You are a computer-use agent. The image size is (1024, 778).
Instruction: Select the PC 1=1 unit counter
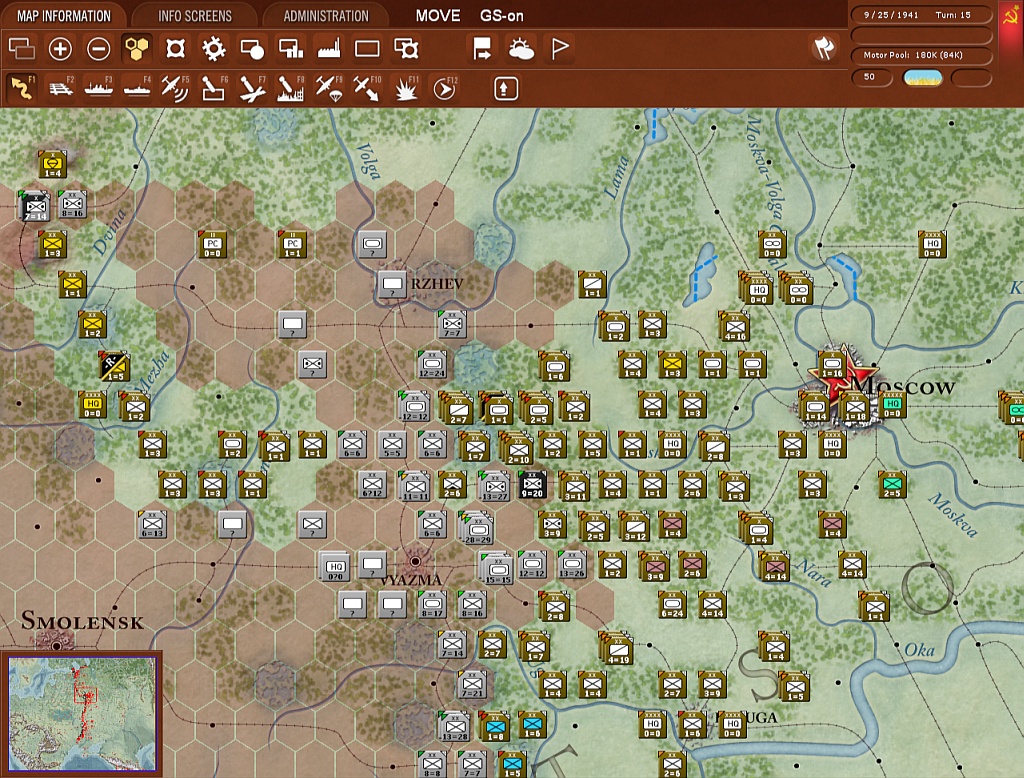tap(293, 245)
